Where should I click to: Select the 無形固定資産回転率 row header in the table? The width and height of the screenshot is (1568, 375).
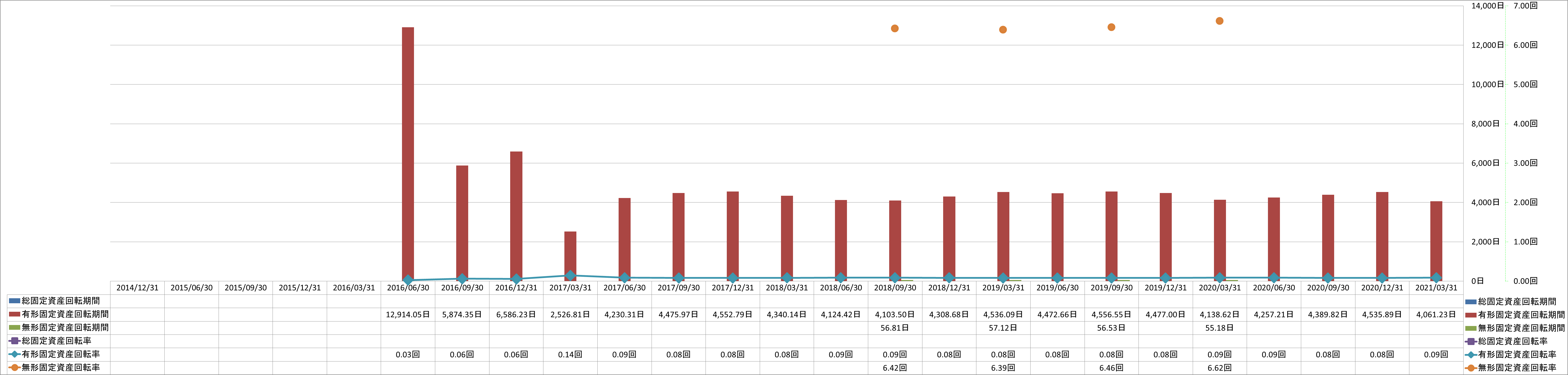tap(58, 368)
